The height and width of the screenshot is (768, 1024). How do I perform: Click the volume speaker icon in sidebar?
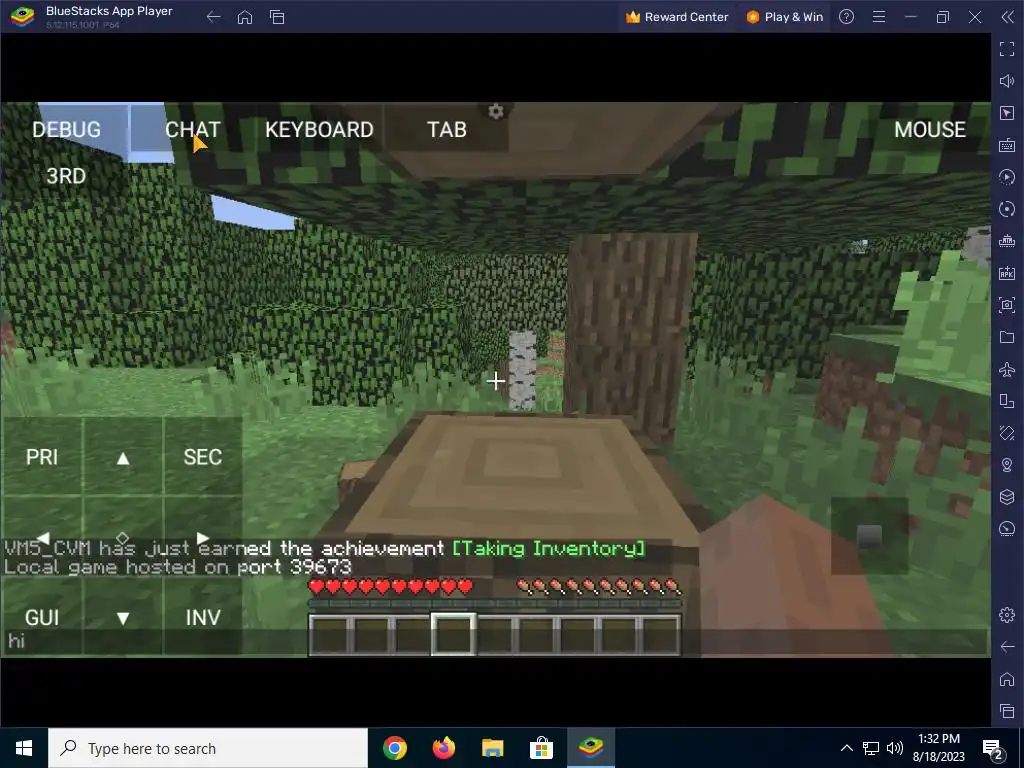click(x=1006, y=81)
